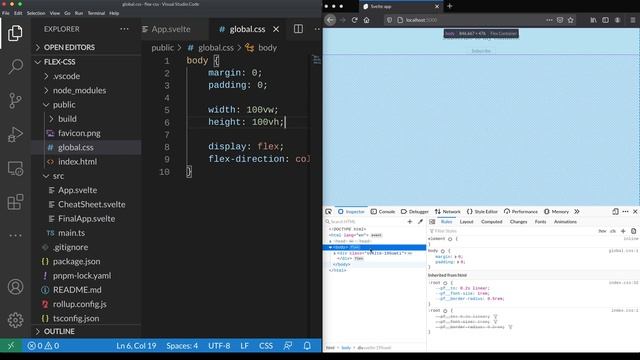The height and width of the screenshot is (360, 640).
Task: Switch to DevTools Console tab
Action: pyautogui.click(x=383, y=211)
